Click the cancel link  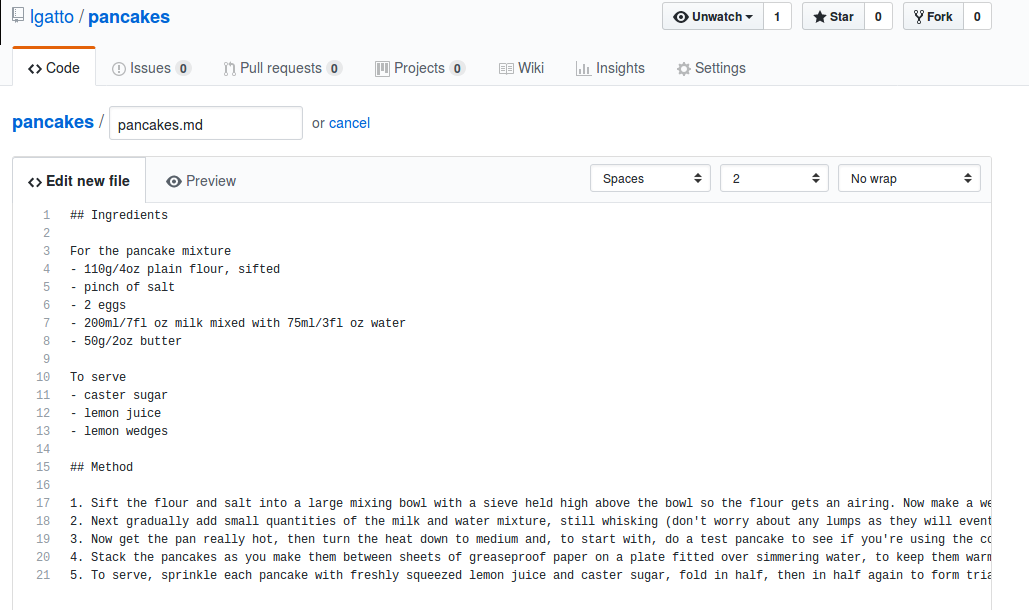point(349,123)
